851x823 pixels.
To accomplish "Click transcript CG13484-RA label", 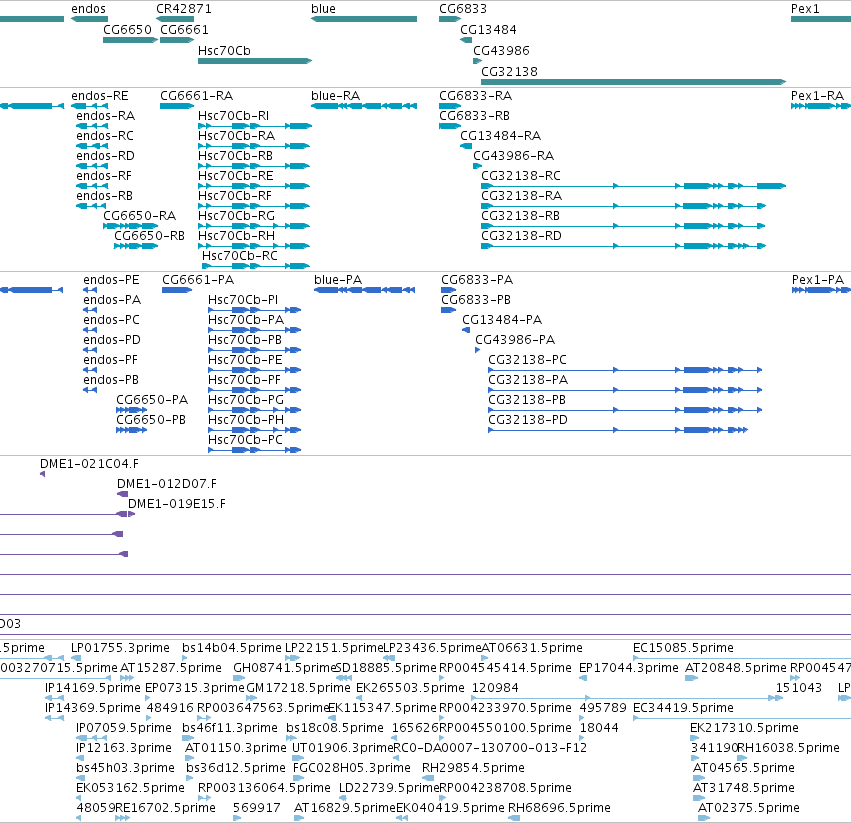I will tap(500, 136).
